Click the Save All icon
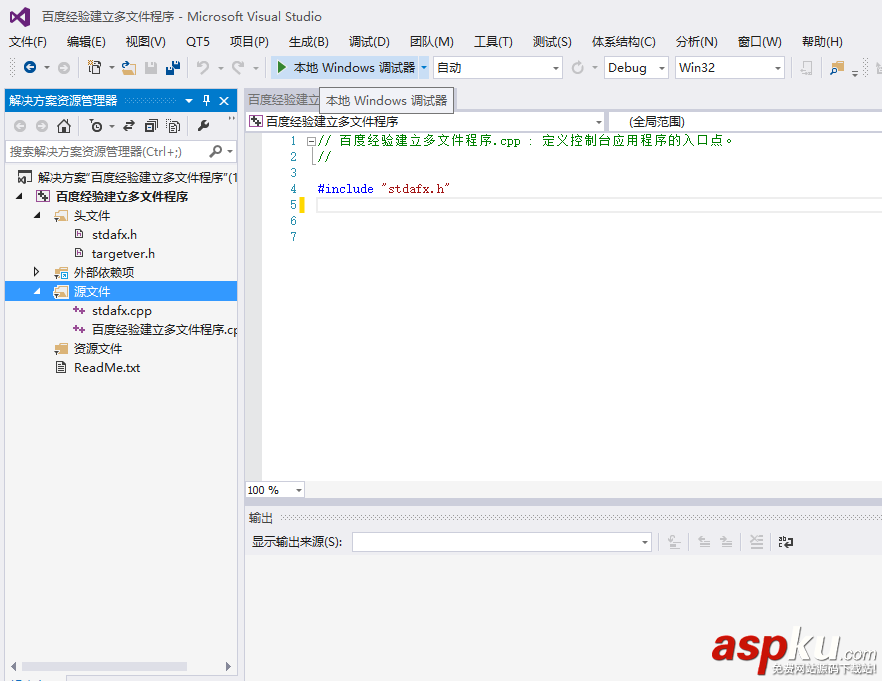 click(173, 67)
